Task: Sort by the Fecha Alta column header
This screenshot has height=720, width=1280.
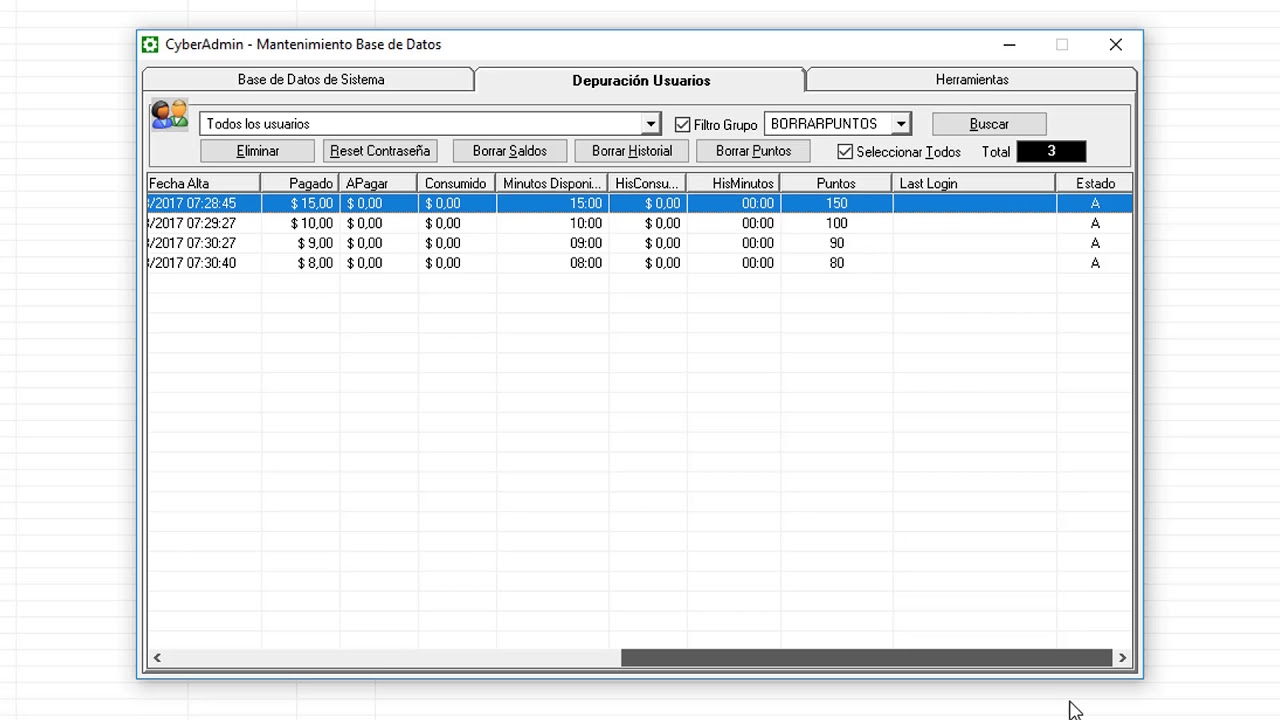Action: tap(204, 184)
